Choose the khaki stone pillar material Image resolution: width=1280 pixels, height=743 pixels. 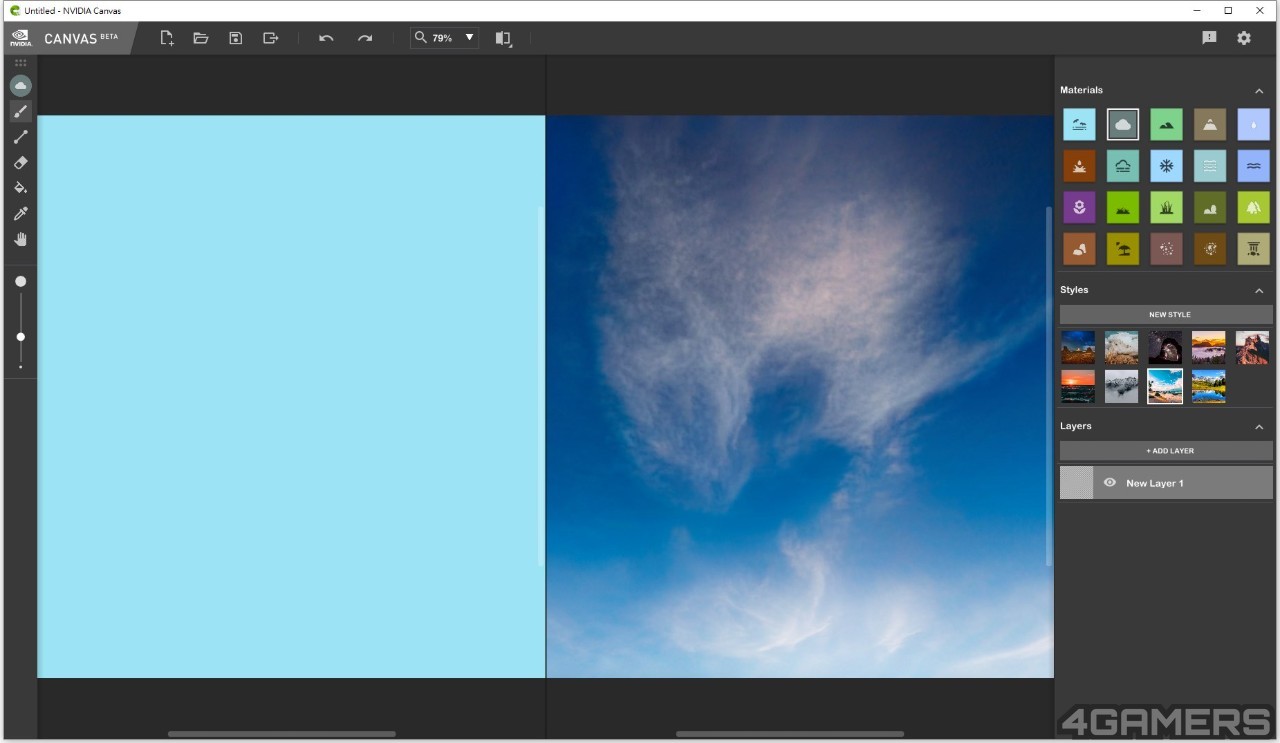[1254, 249]
